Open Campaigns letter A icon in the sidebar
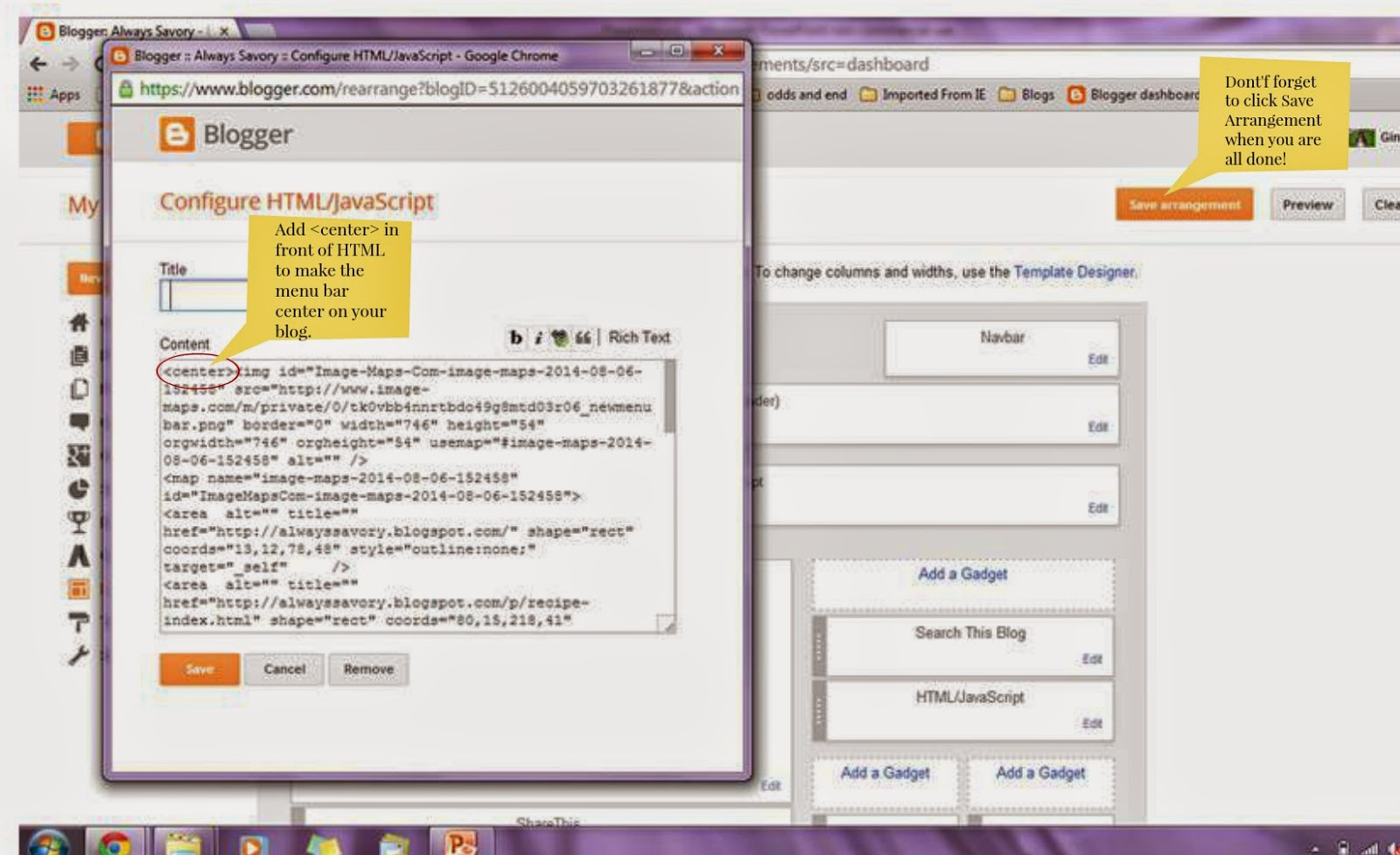The width and height of the screenshot is (1400, 855). pyautogui.click(x=79, y=556)
